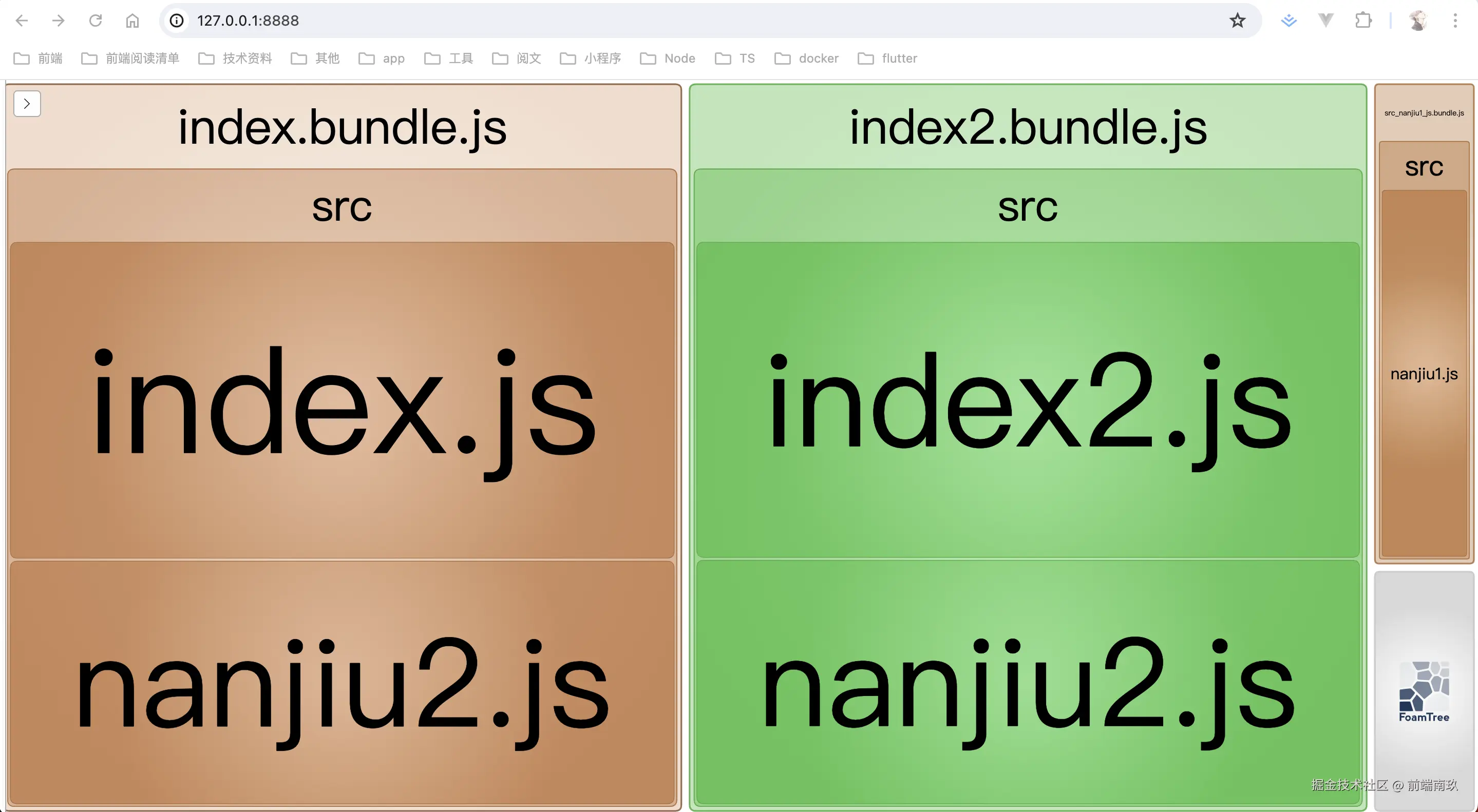Viewport: 1478px width, 812px height.
Task: Click the FoamTree logo
Action: pos(1424,691)
